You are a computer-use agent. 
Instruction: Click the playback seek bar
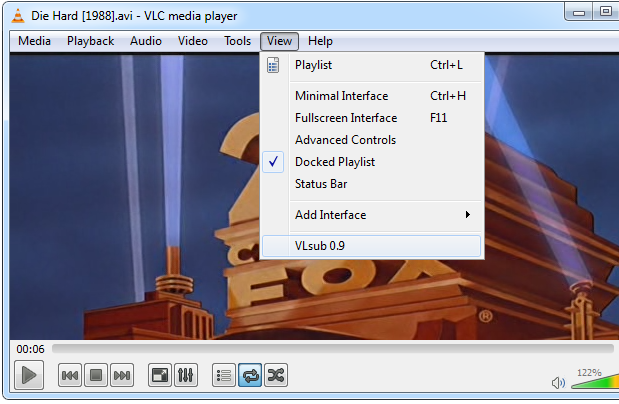[x=332, y=348]
